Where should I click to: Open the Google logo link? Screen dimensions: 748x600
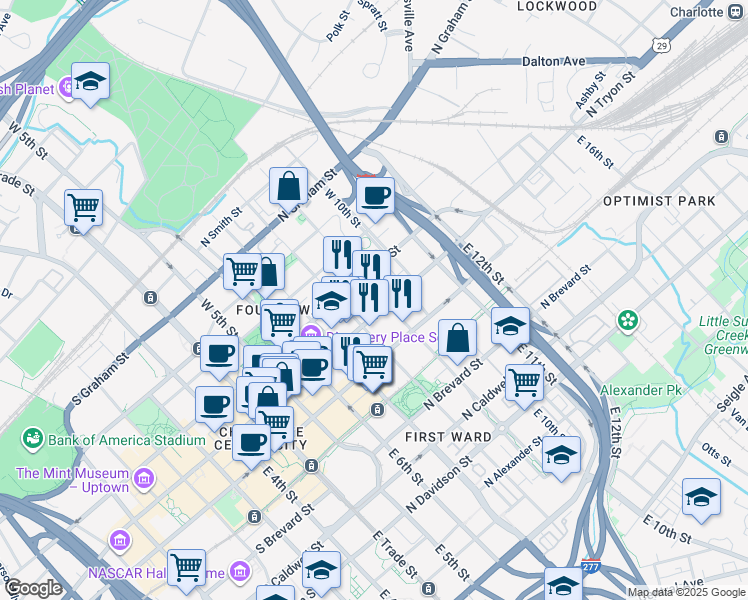33,588
